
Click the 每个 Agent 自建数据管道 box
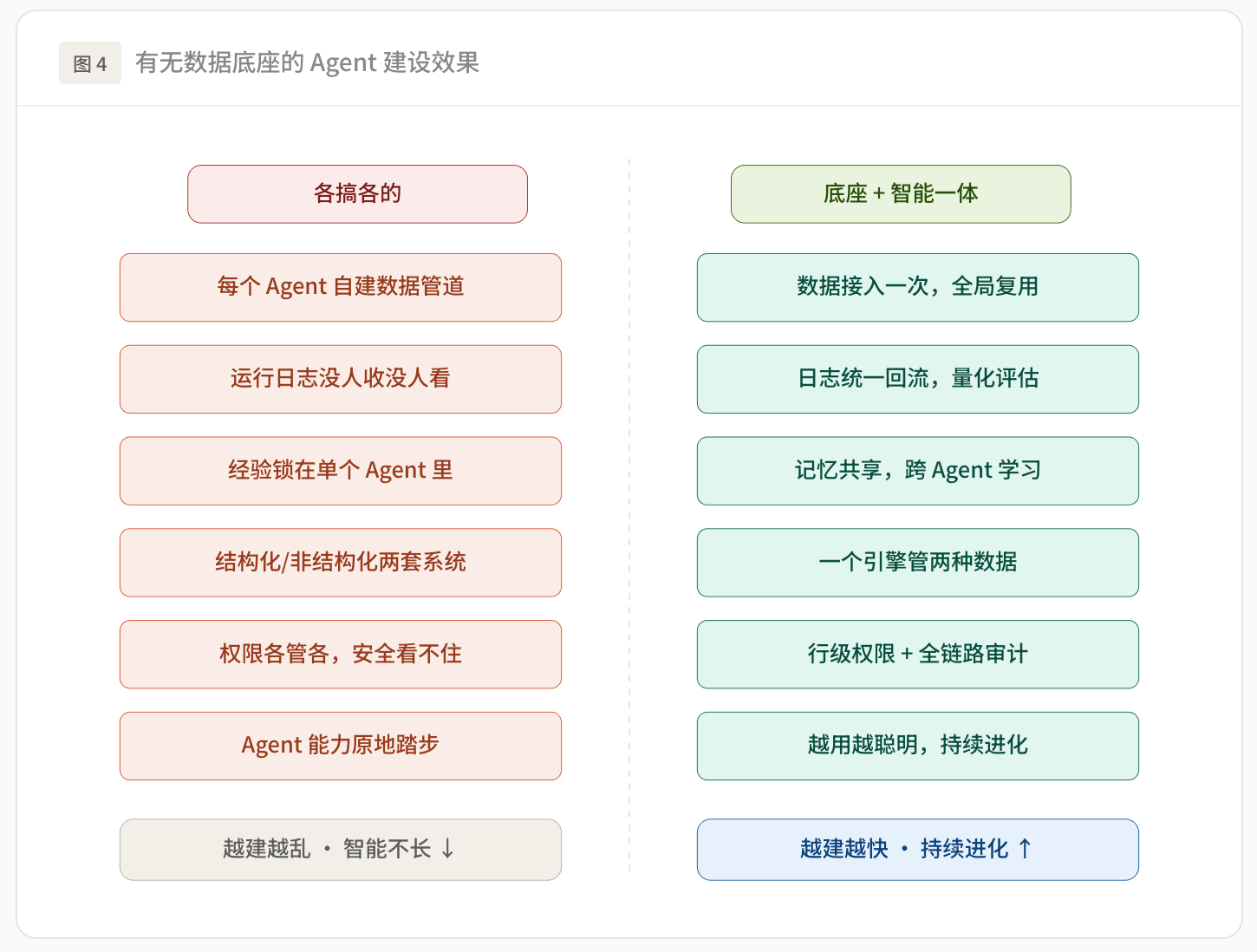[341, 288]
